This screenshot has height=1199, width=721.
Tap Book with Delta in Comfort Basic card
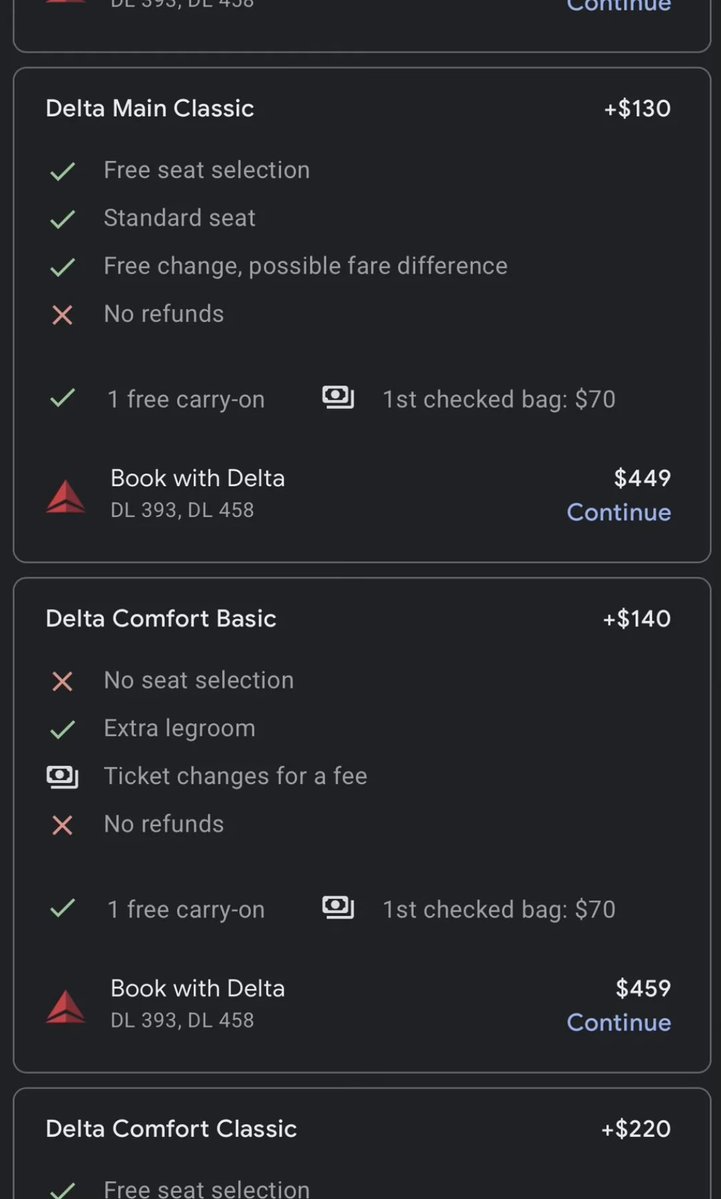tap(197, 989)
